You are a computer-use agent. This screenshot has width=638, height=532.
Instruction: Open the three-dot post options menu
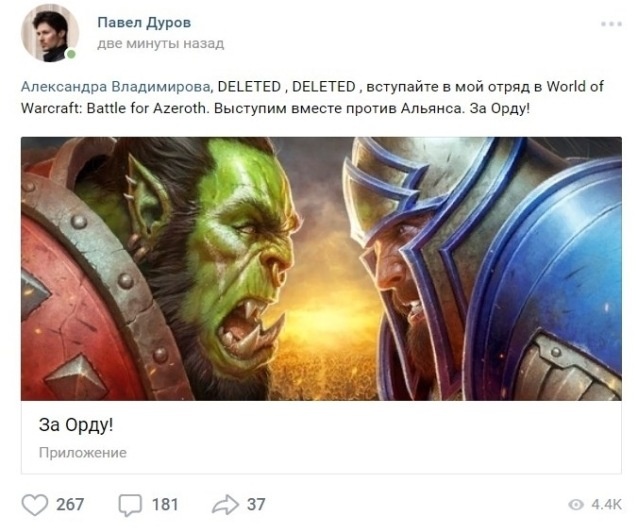pos(611,24)
